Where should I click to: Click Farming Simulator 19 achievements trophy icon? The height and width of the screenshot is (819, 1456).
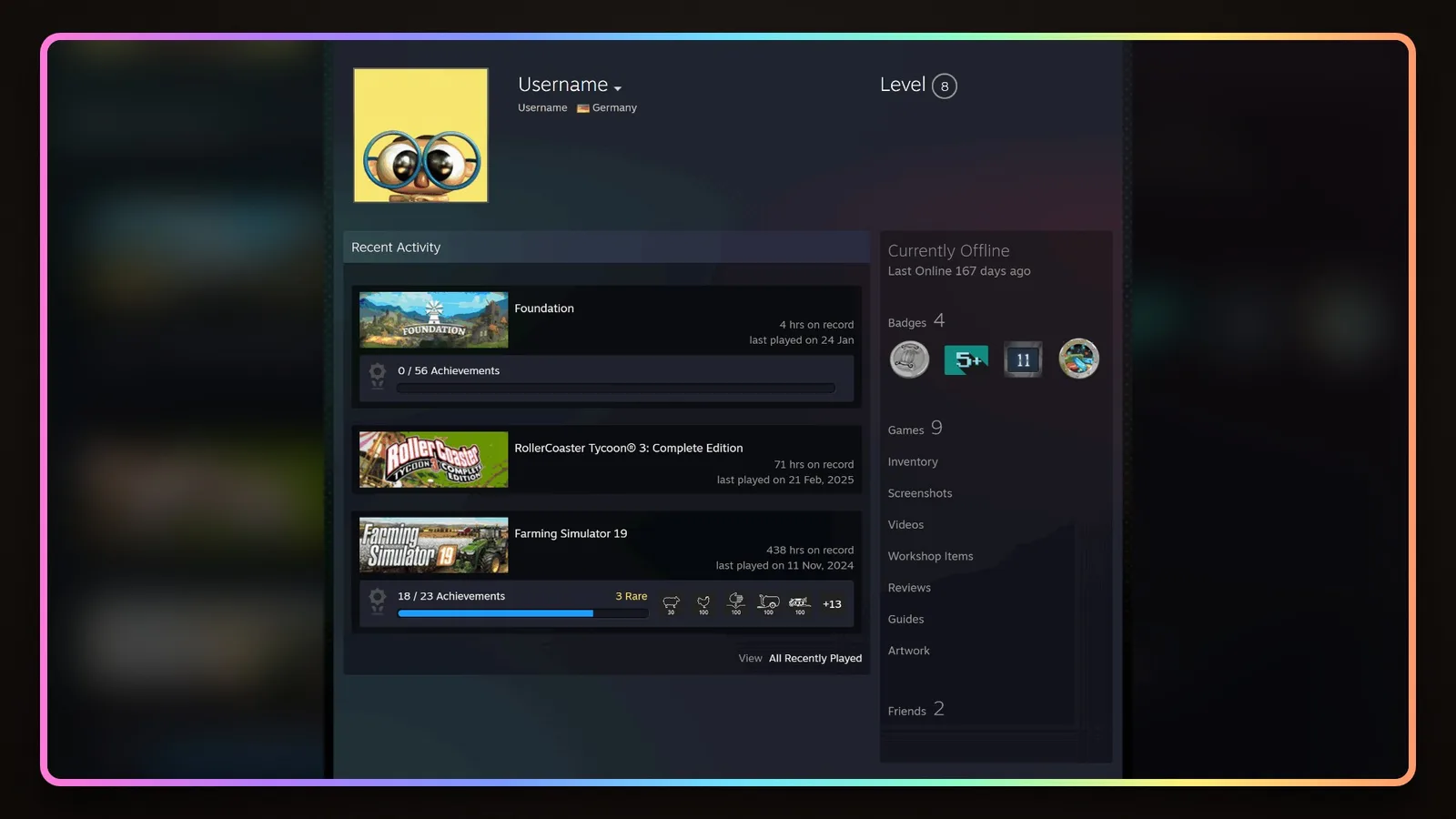click(x=377, y=602)
